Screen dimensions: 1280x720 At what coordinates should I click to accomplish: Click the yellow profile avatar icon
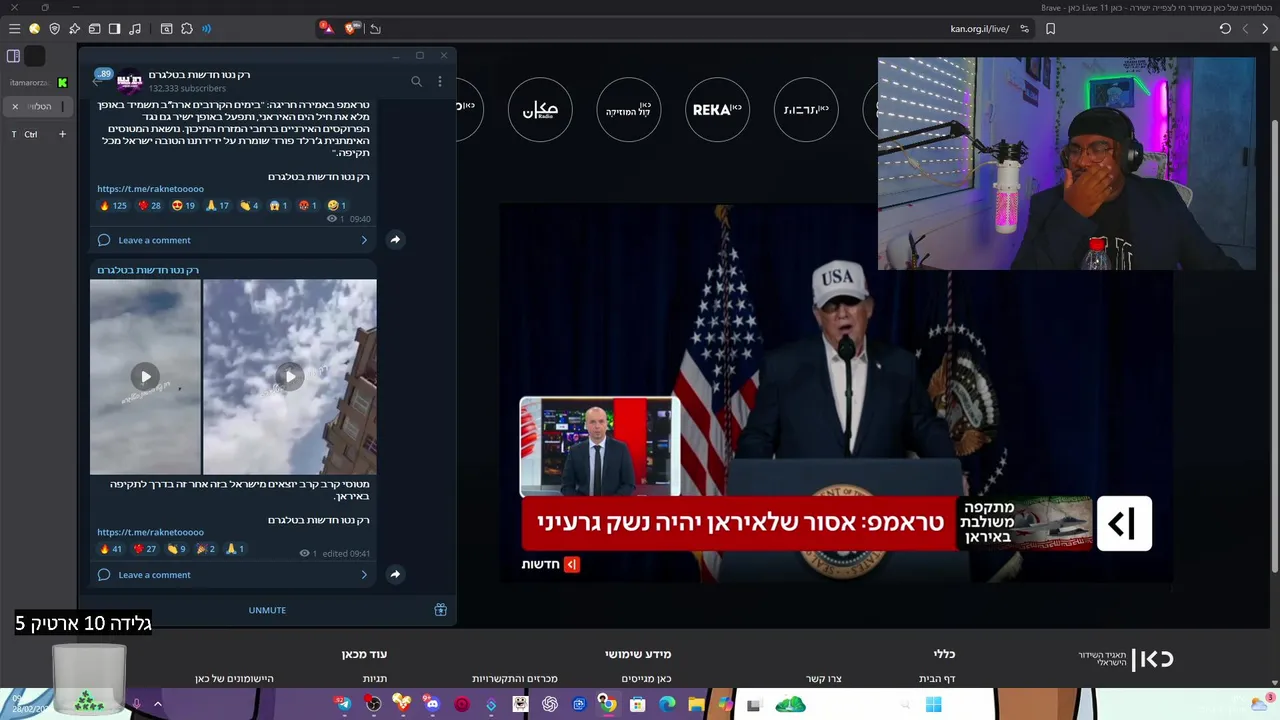34,29
